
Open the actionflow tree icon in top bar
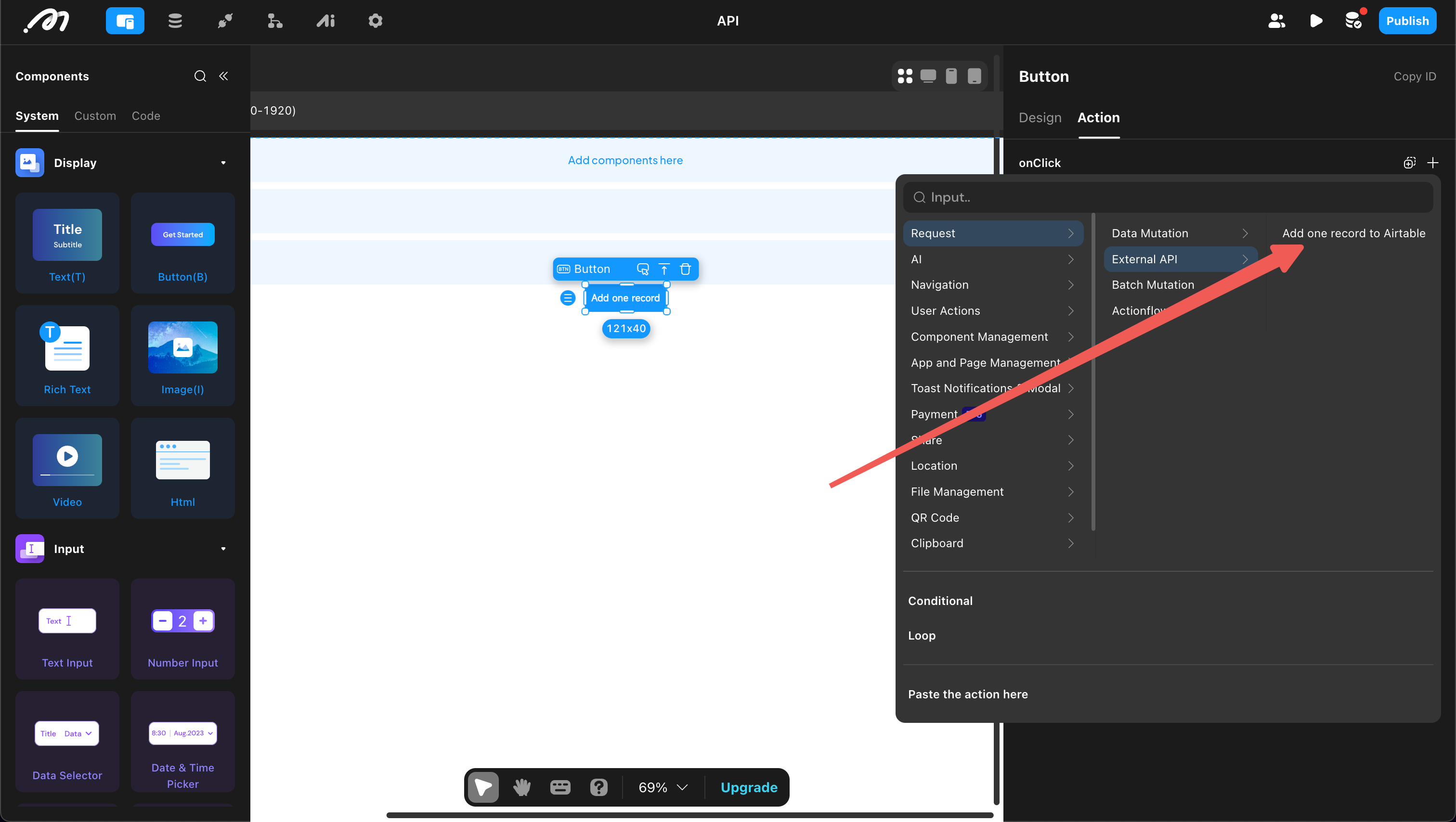[275, 21]
